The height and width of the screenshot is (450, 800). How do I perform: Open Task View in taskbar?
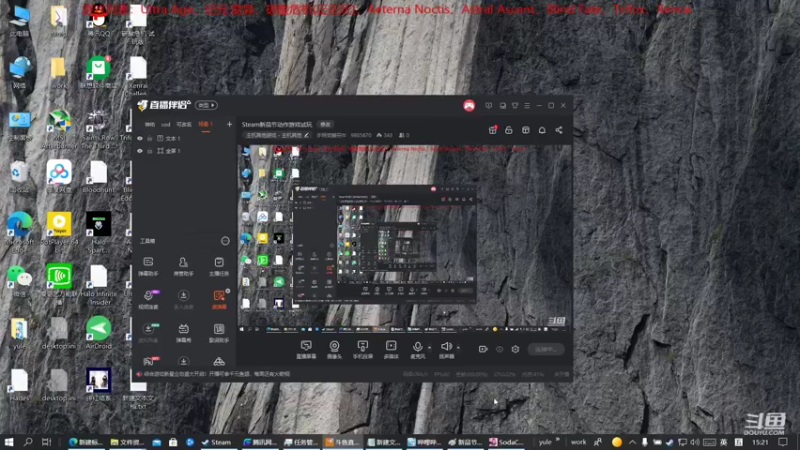[x=46, y=442]
